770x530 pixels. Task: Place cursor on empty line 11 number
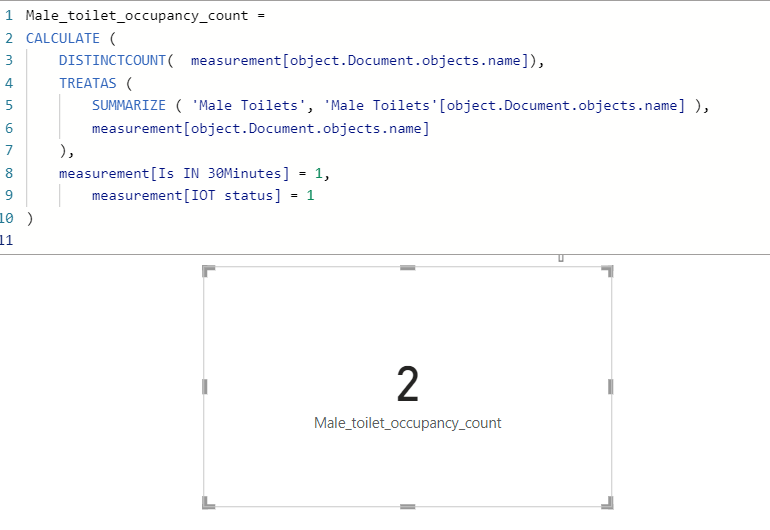[x=6, y=241]
